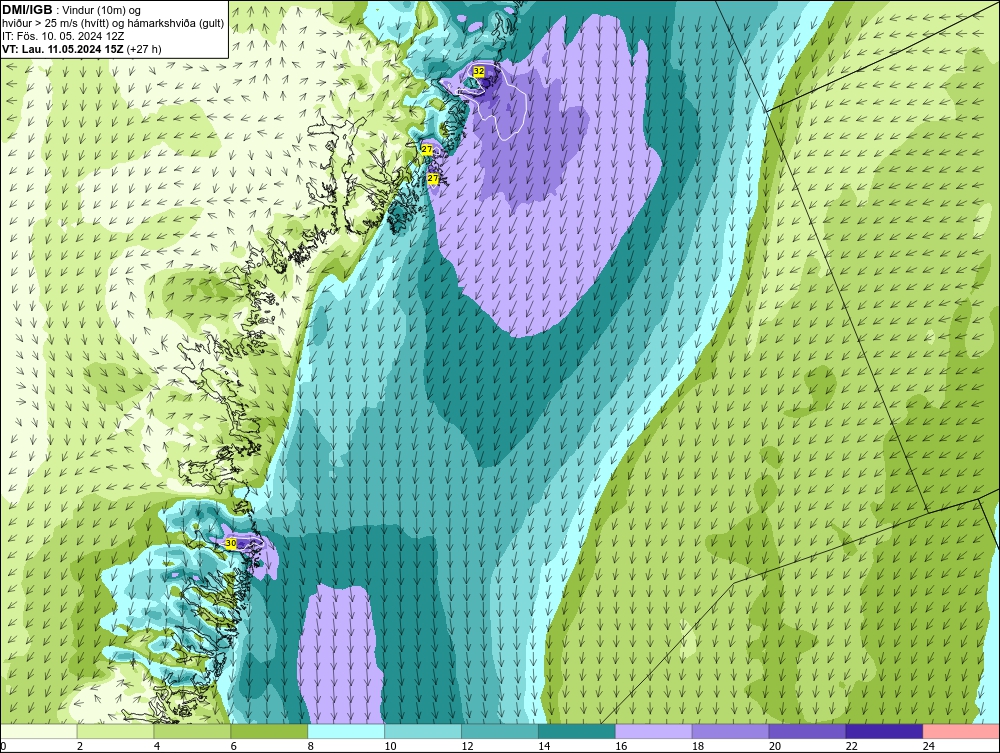Viewport: 1000px width, 753px height.
Task: Click the lavender 16–18 m/s legend swatch
Action: (x=654, y=731)
